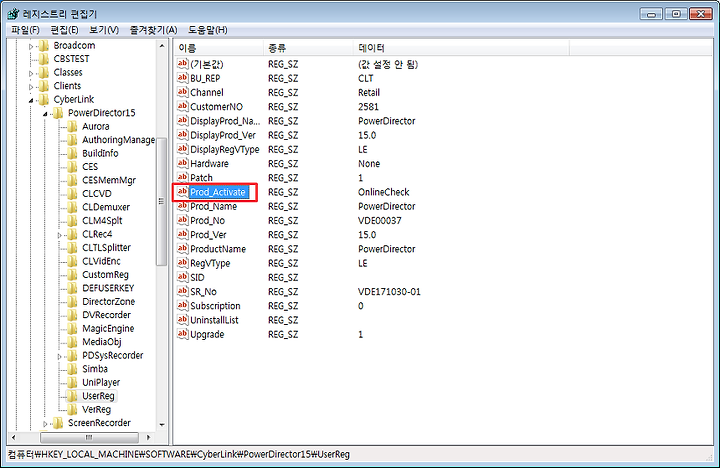Select the ProductName value name
Image resolution: width=720 pixels, height=468 pixels.
[218, 249]
